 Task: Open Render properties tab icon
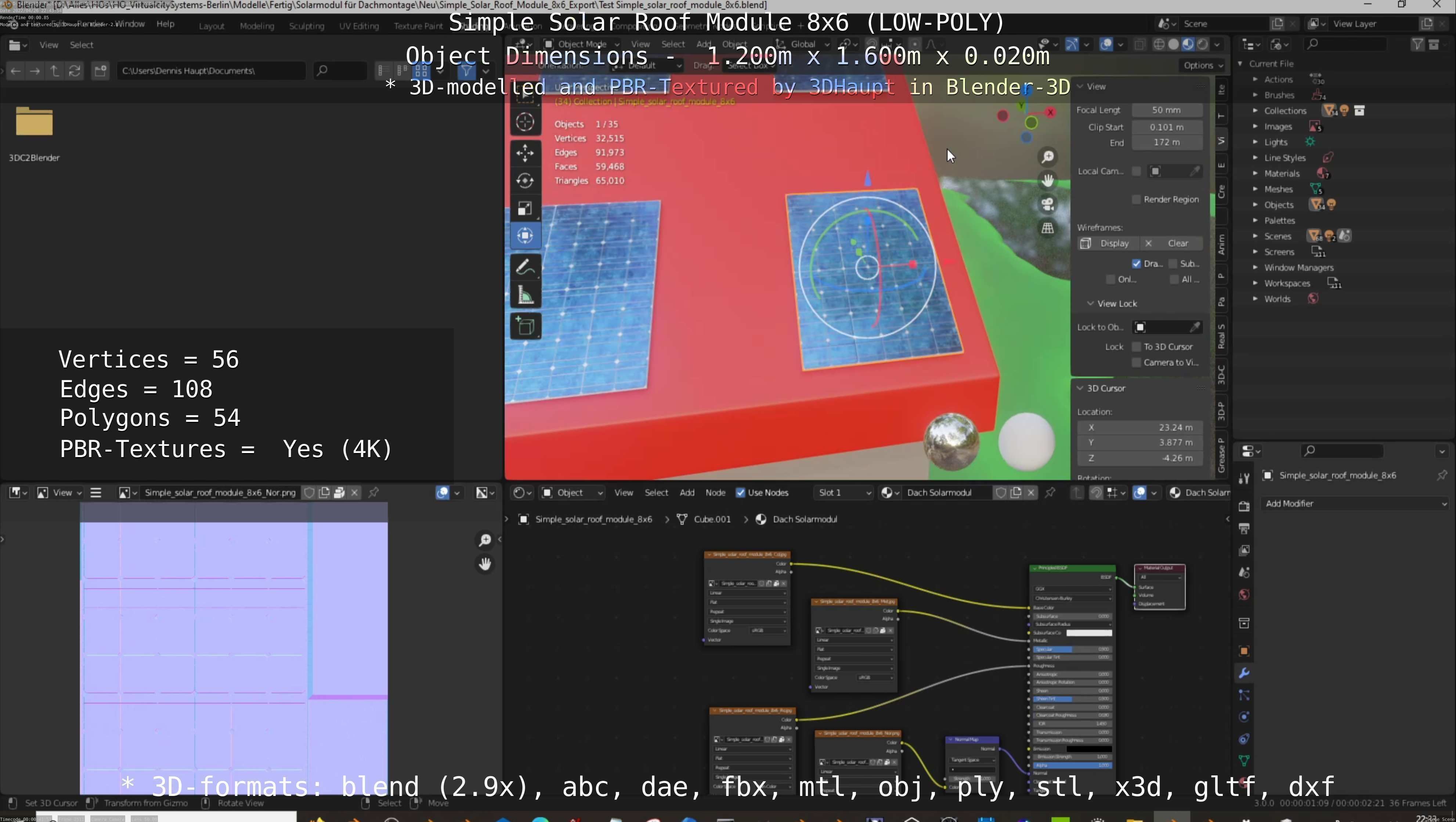coord(1244,506)
